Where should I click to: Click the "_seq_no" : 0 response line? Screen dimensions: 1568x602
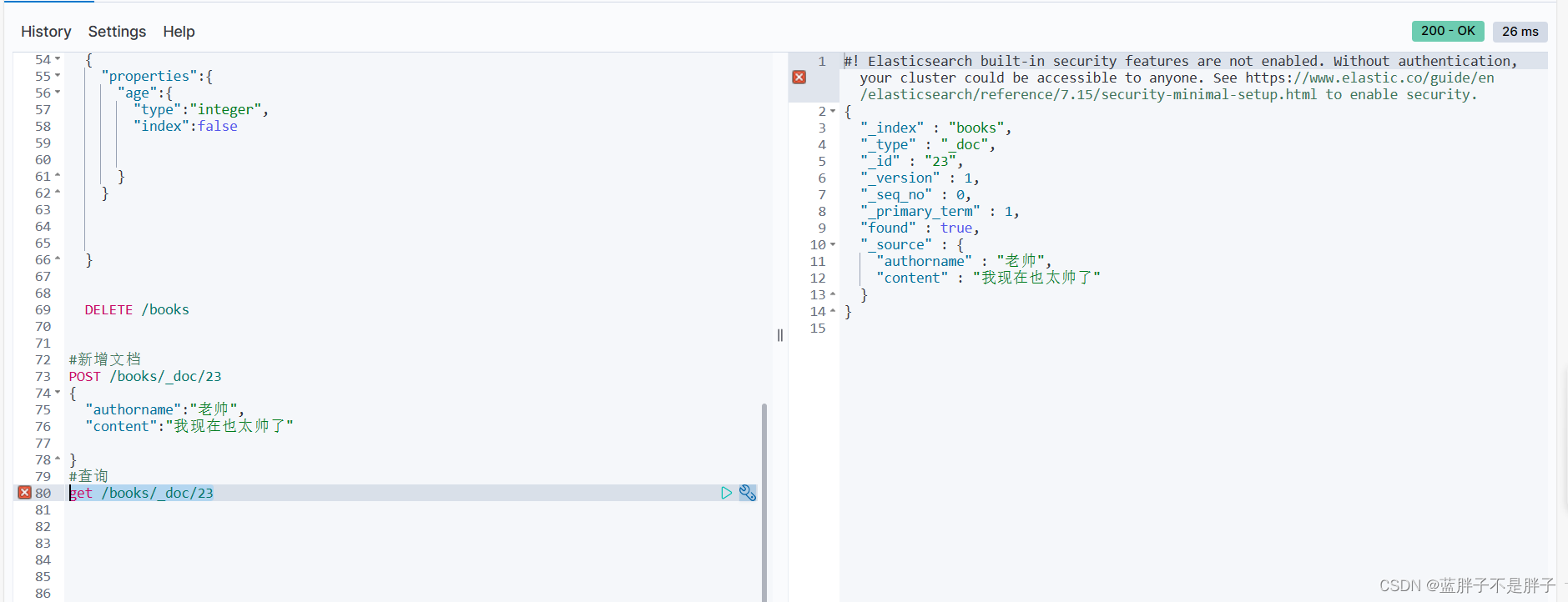pyautogui.click(x=916, y=194)
